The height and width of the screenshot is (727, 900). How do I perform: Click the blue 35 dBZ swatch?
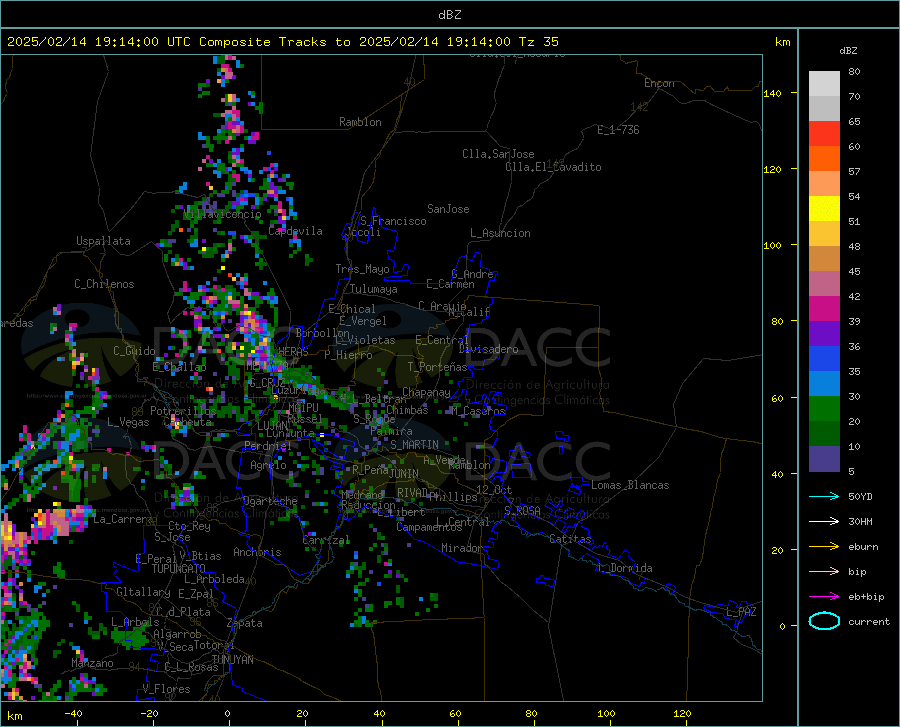click(824, 359)
